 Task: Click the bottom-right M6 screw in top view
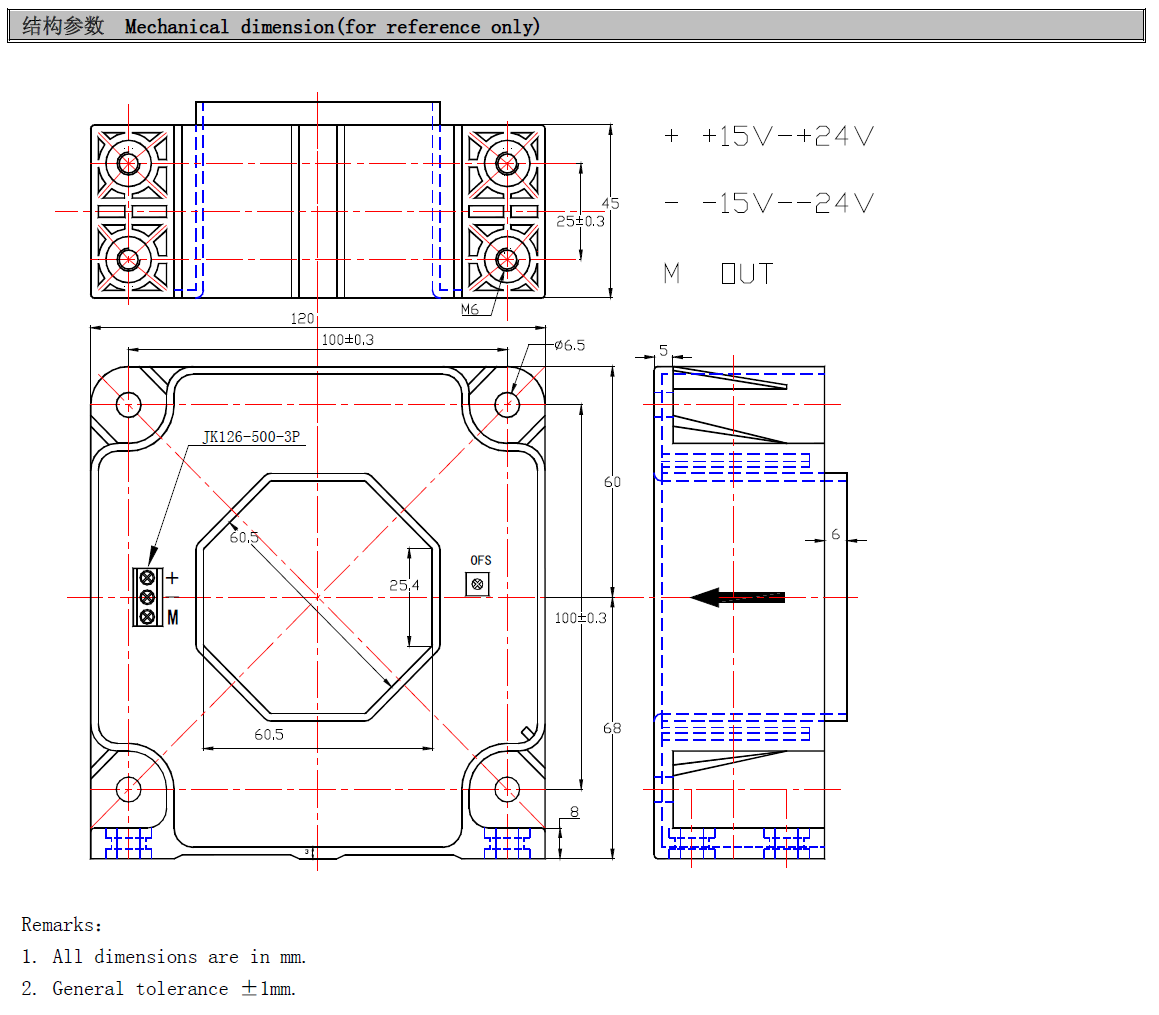(x=506, y=259)
